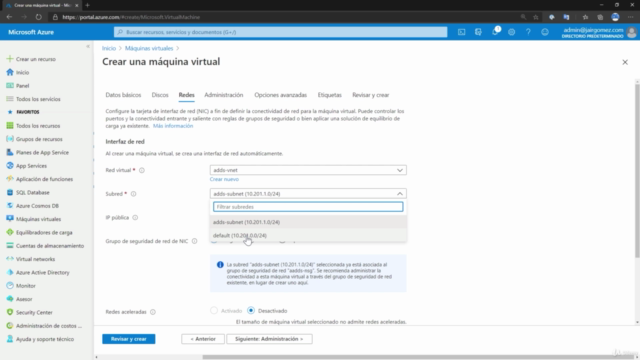
Task: Click Azure Active Directory icon
Action: click(10, 272)
